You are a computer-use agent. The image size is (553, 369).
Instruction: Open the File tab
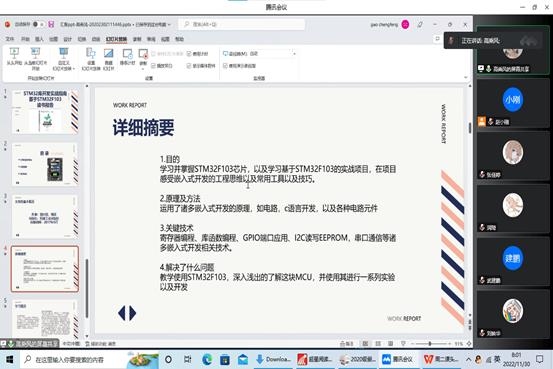[x=10, y=39]
